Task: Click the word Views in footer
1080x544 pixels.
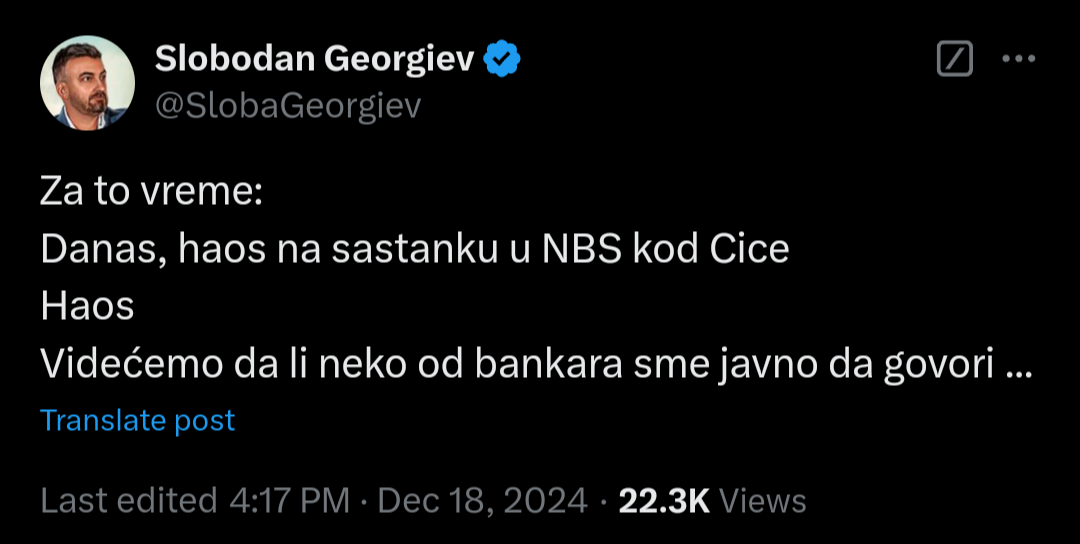Action: point(763,500)
